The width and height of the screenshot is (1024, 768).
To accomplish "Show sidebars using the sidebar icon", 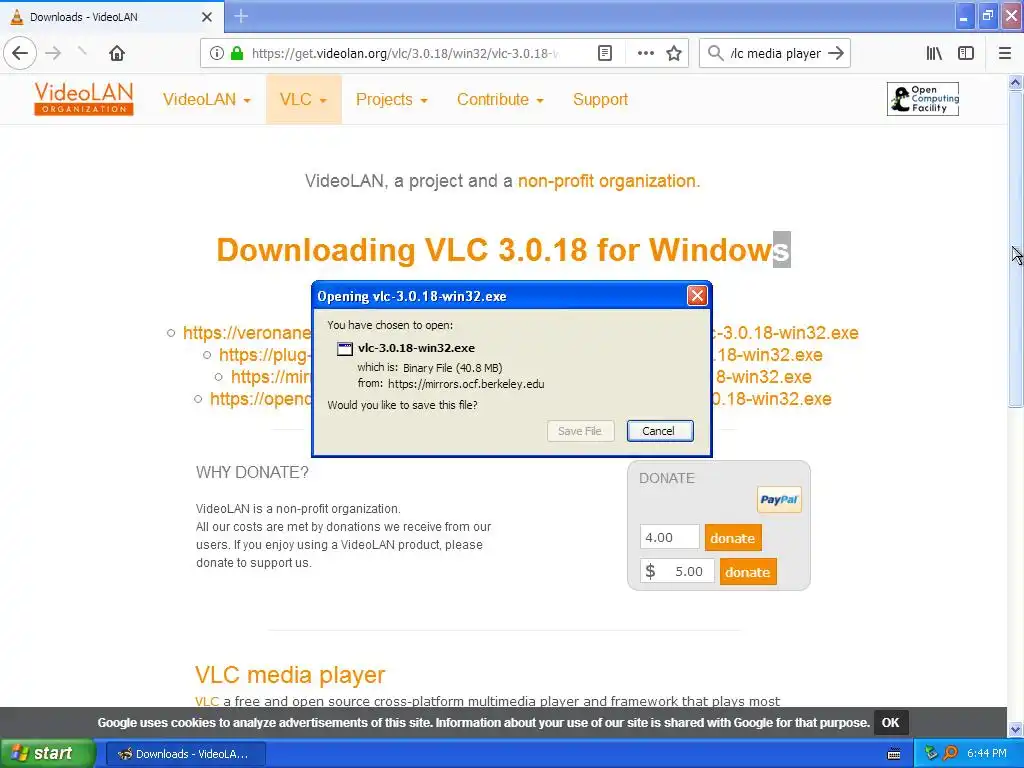I will click(x=966, y=53).
